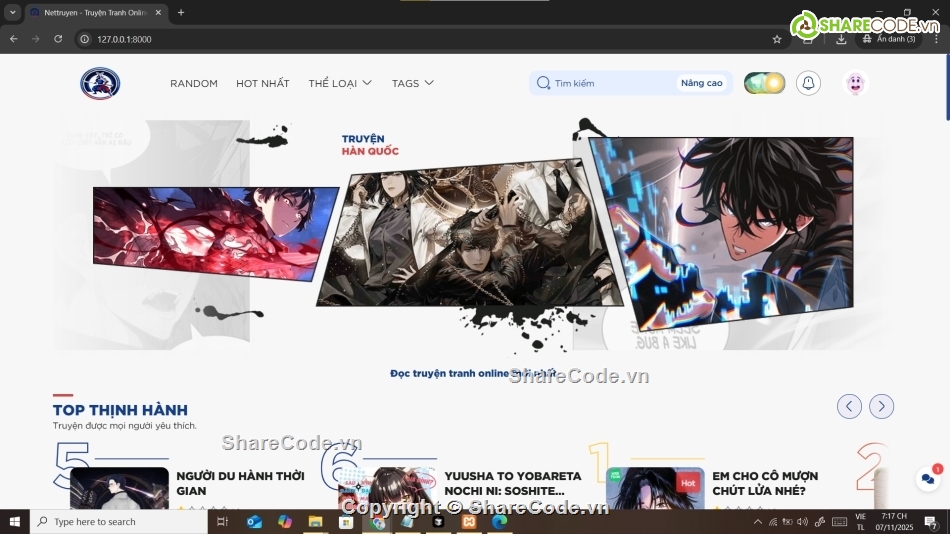Open the Người Du Hành Thời Gian title
Screen dimensions: 950x534
click(x=240, y=483)
